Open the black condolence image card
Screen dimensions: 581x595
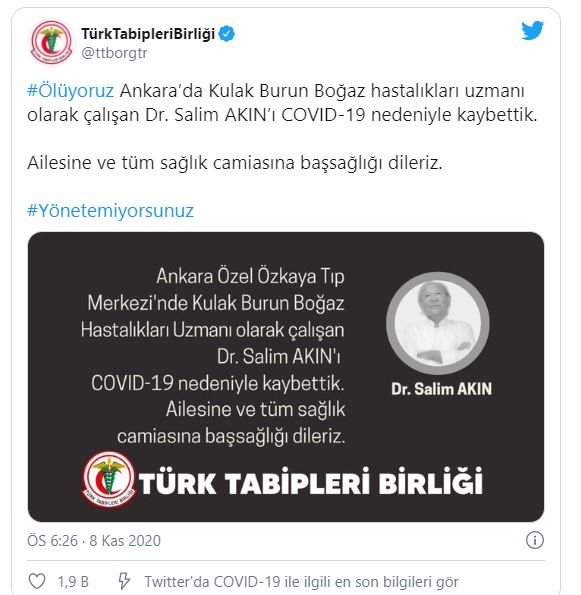click(x=286, y=377)
